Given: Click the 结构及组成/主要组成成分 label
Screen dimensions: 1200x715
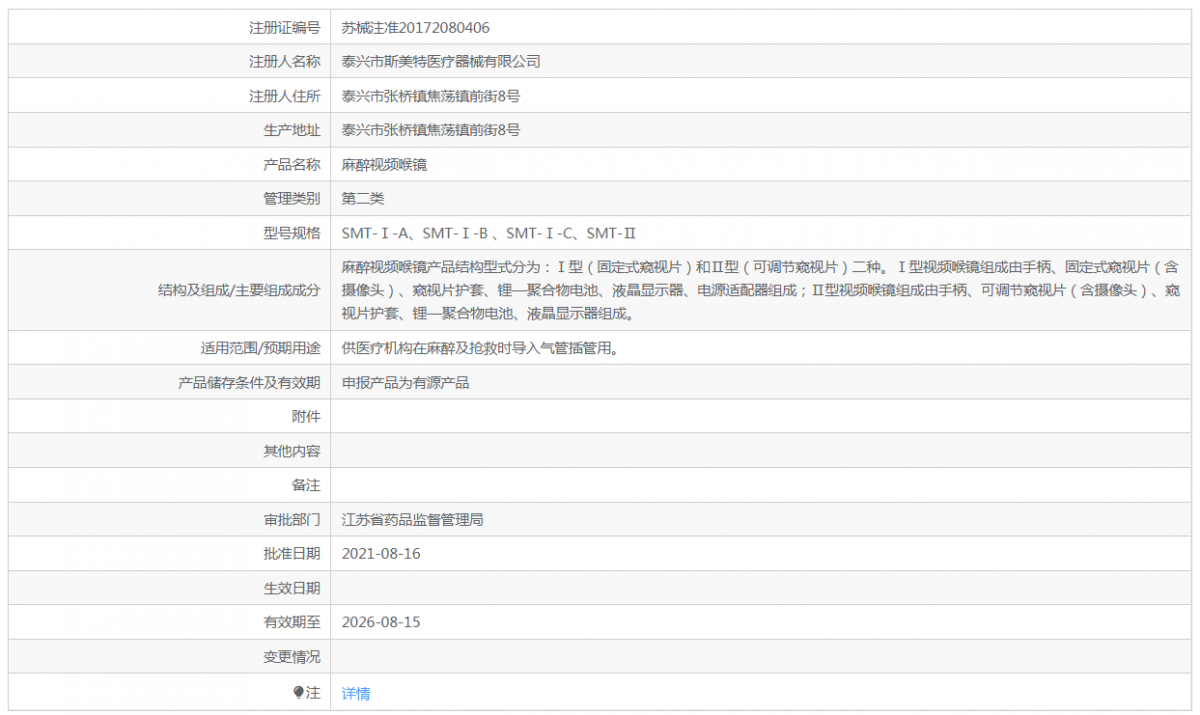Looking at the screenshot, I should 239,290.
